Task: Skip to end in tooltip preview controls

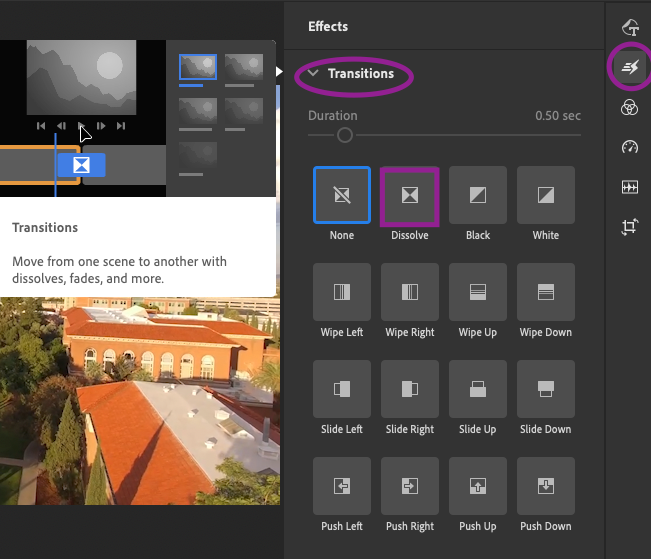Action: pos(121,126)
